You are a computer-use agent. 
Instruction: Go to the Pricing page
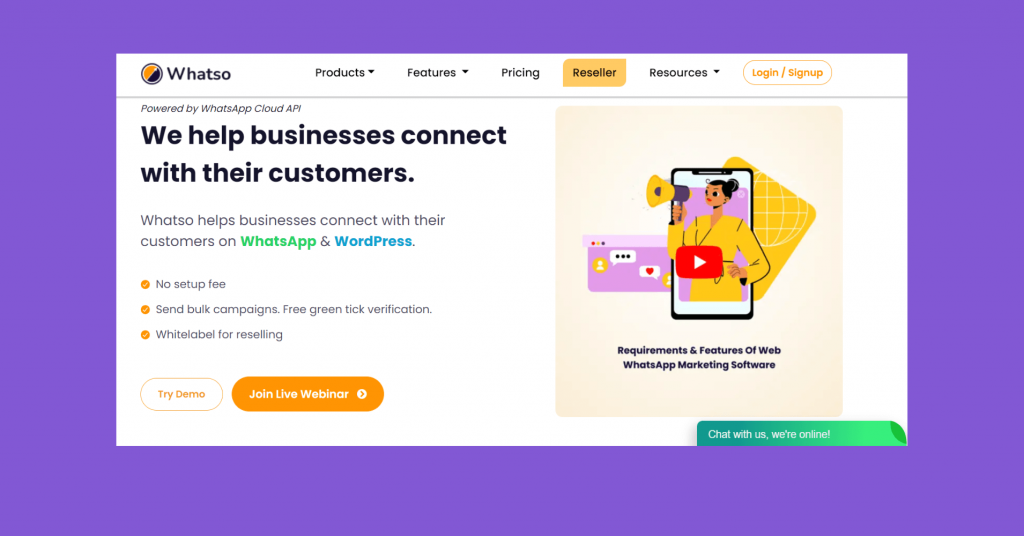520,72
